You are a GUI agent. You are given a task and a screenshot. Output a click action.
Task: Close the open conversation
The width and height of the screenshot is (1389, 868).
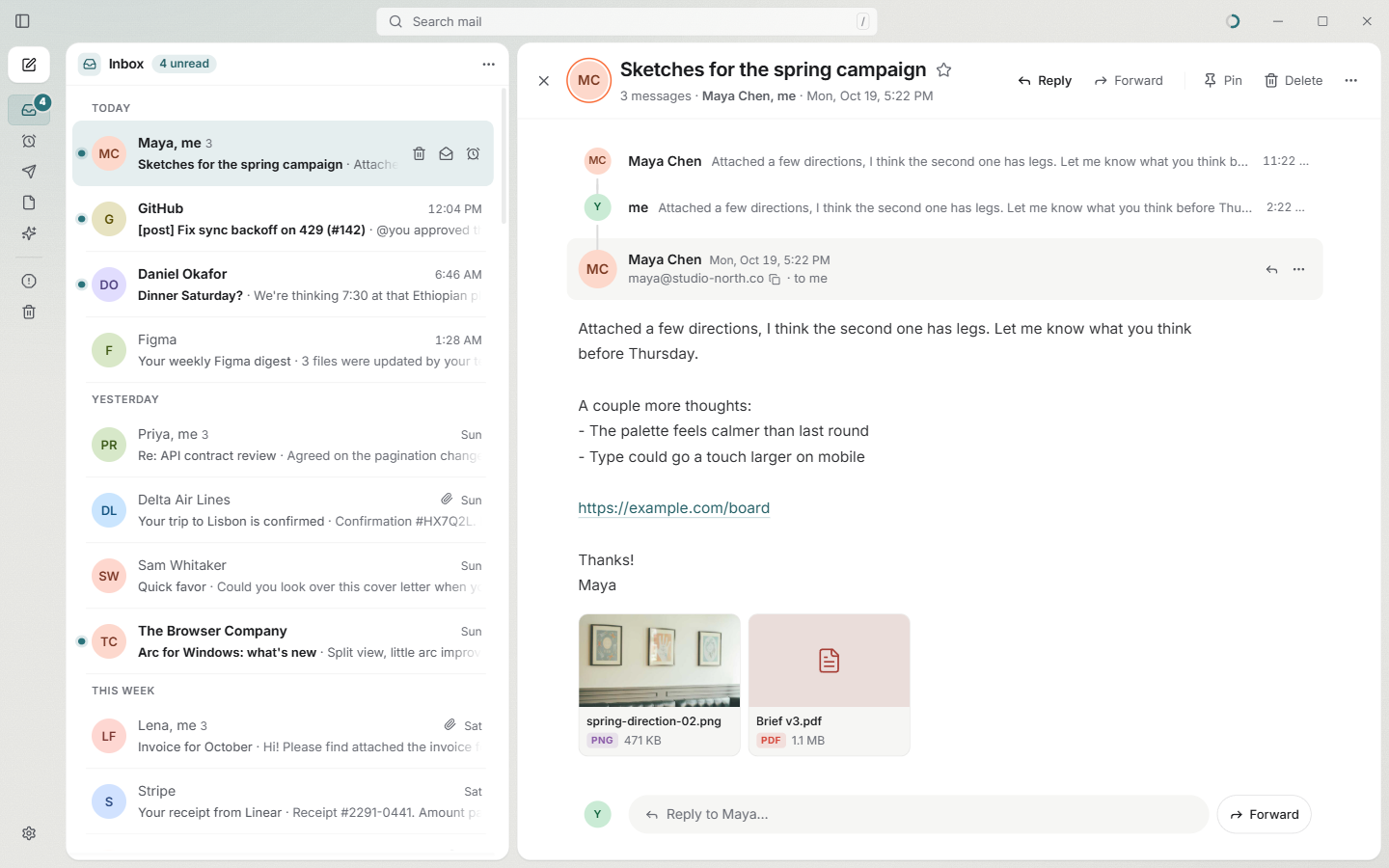[x=544, y=81]
